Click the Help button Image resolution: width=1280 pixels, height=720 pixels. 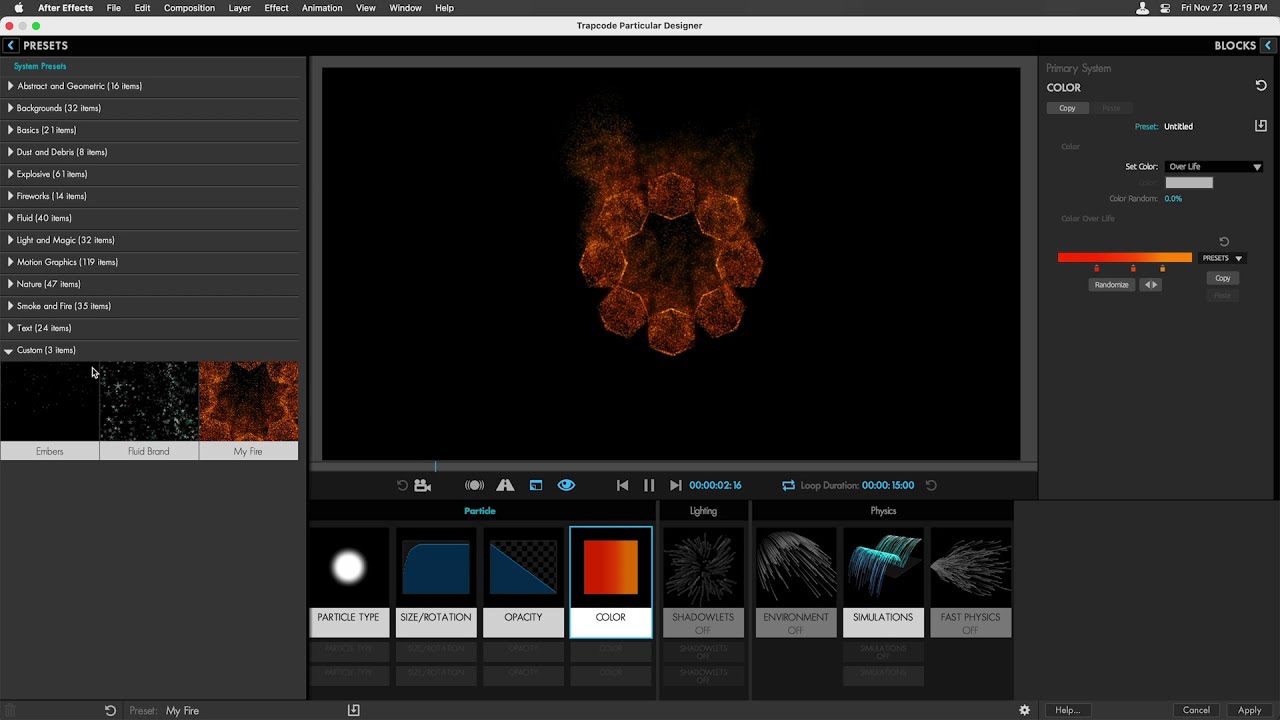click(x=1067, y=710)
